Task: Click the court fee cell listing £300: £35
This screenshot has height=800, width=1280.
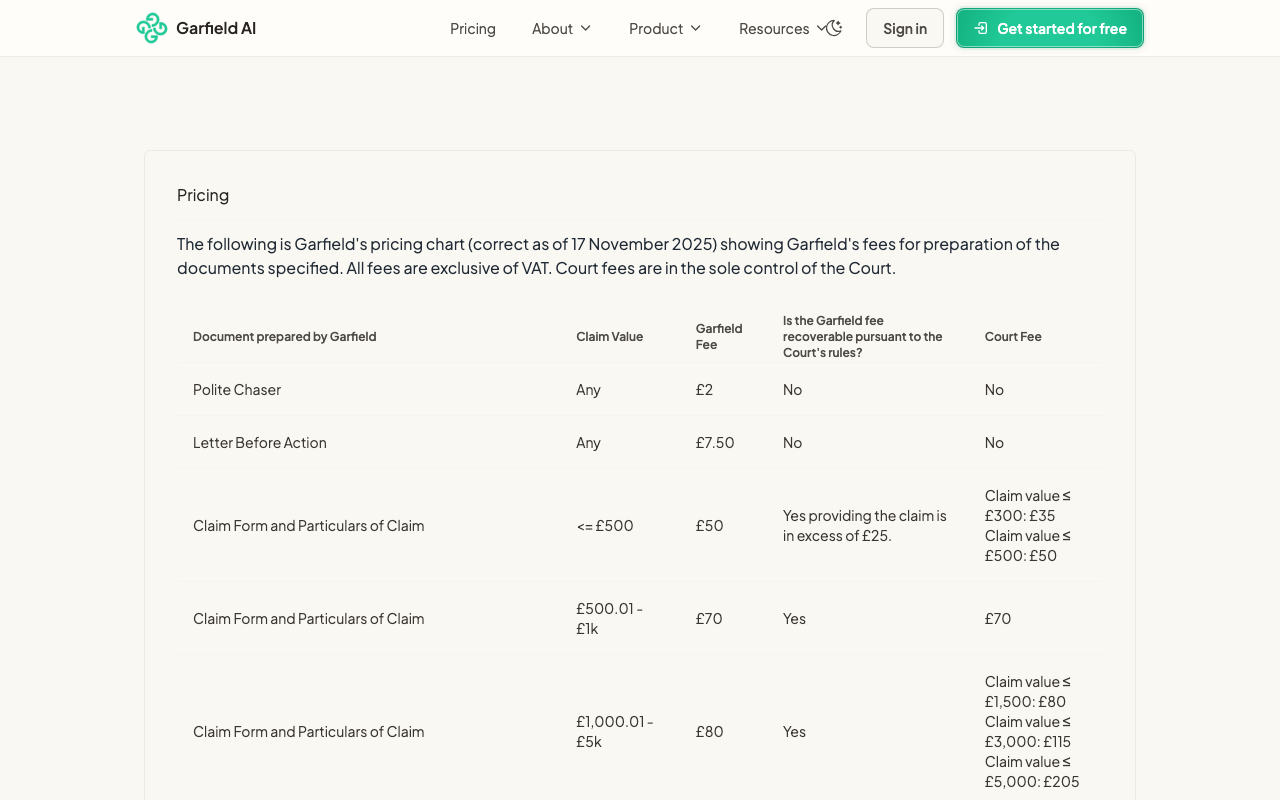Action: (1028, 526)
